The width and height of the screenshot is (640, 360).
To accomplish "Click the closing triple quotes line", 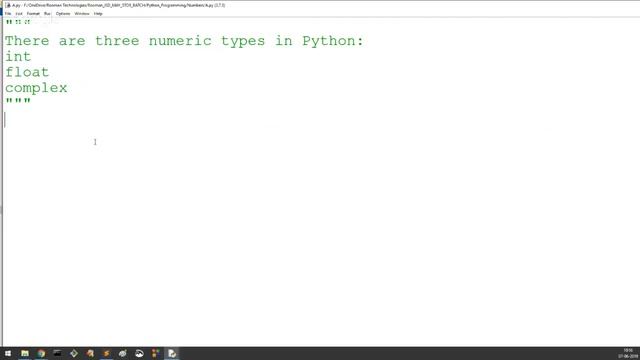I will coord(18,100).
